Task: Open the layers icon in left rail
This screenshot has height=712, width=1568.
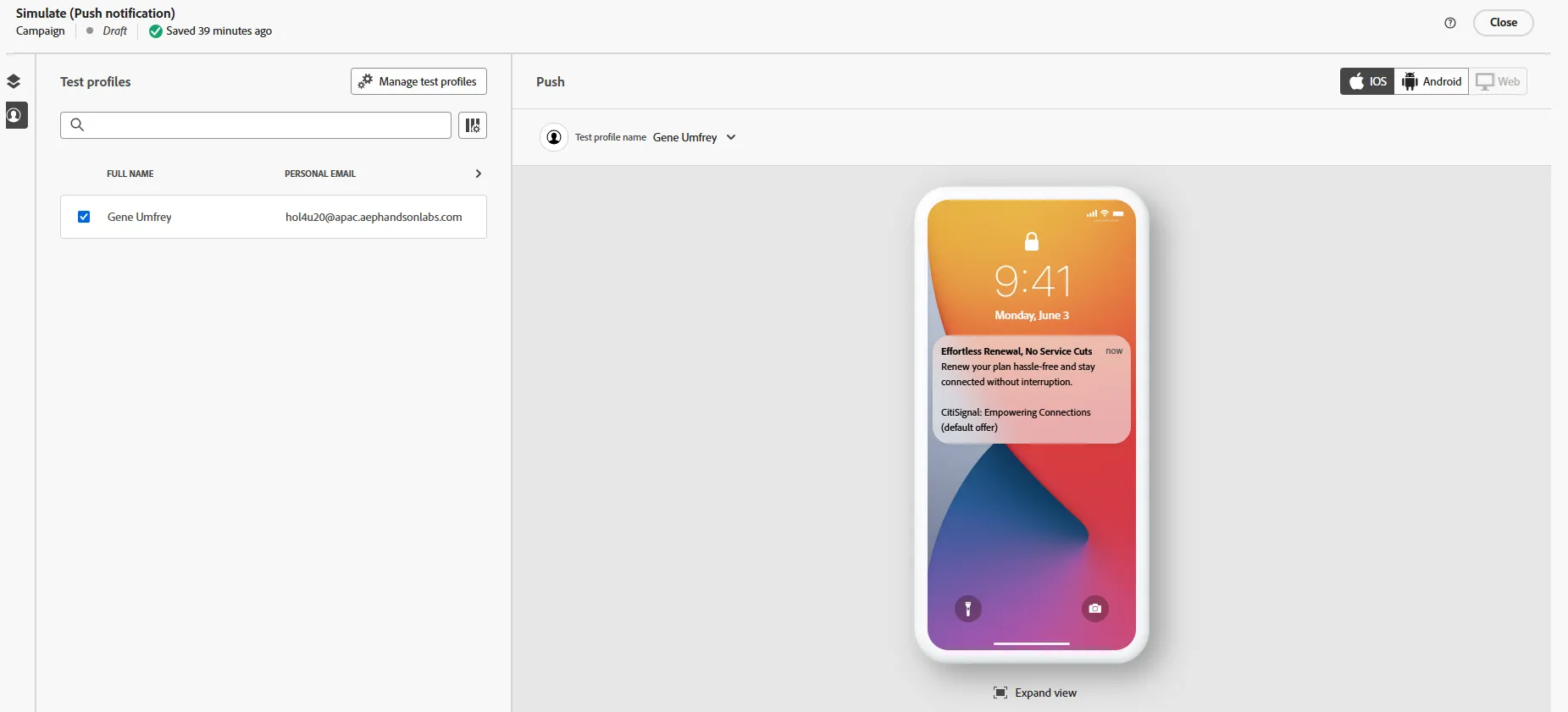Action: tap(14, 81)
